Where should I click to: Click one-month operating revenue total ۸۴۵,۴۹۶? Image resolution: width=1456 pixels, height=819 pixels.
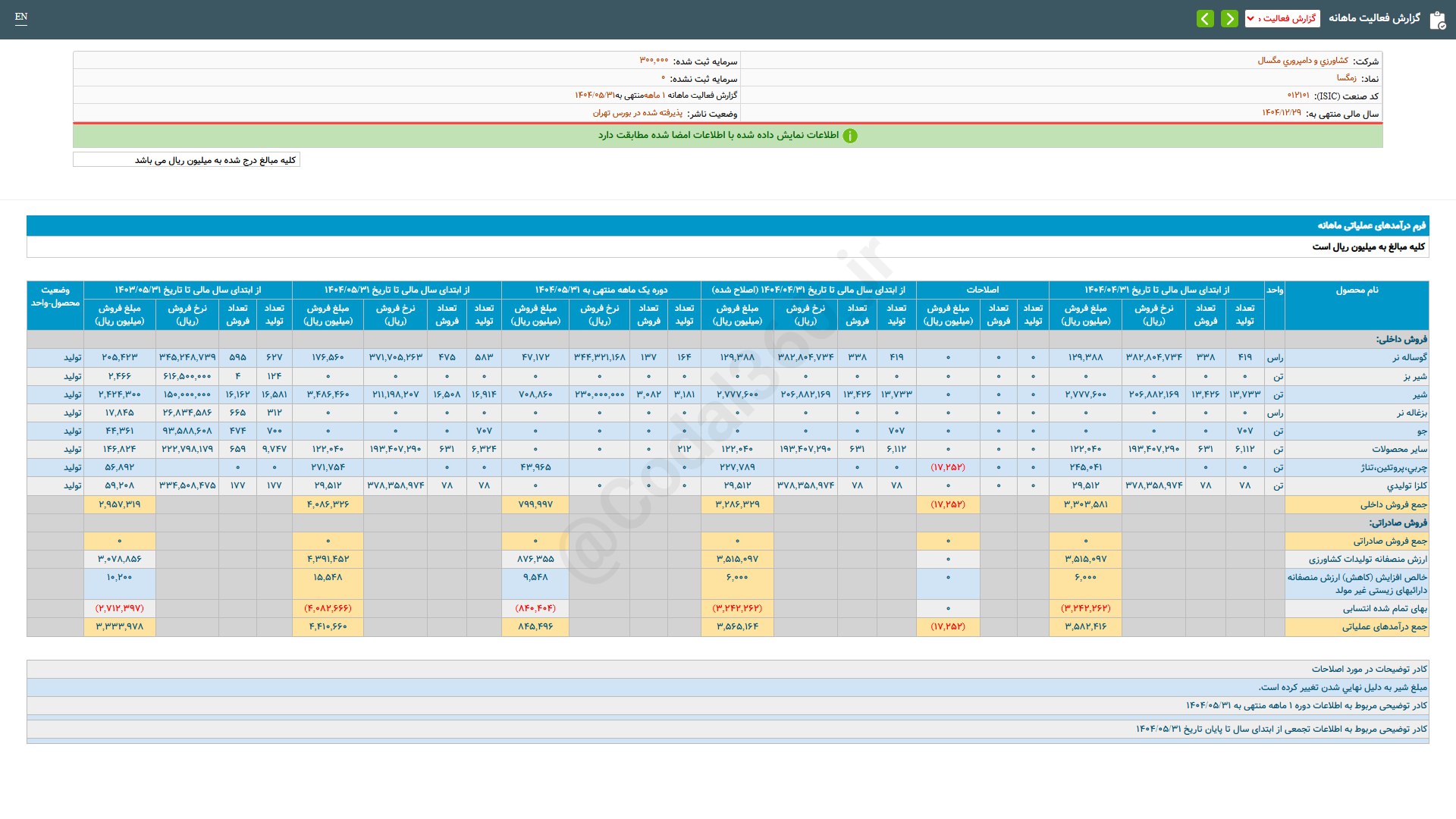click(535, 627)
